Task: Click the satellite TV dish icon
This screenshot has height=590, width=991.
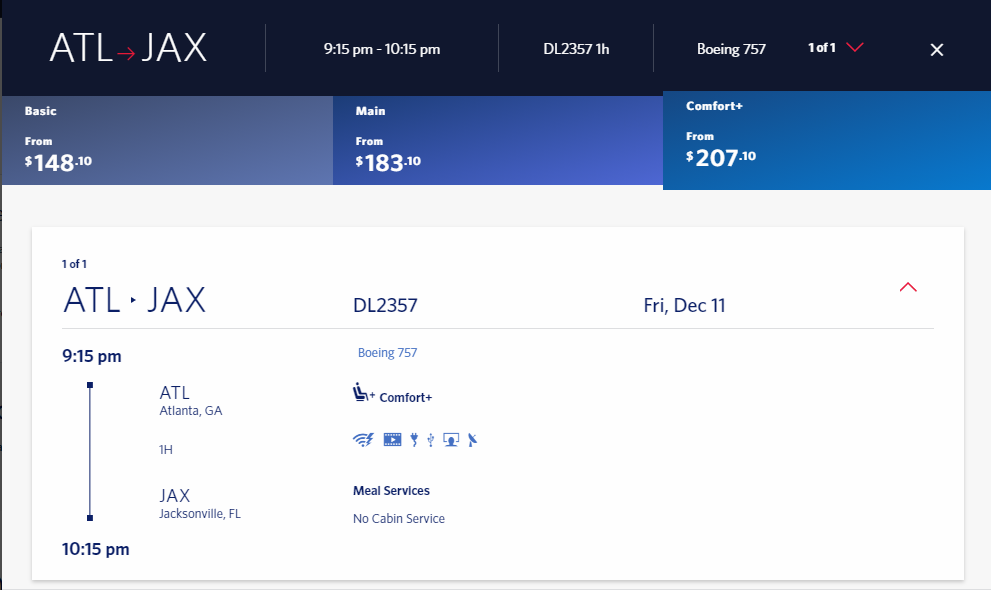Action: [473, 439]
